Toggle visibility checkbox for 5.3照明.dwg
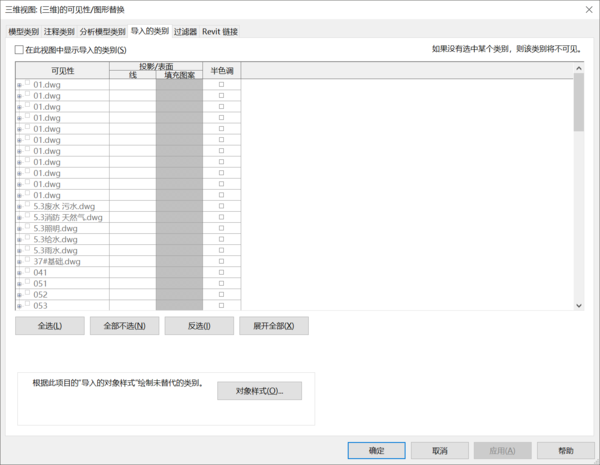Viewport: 600px width, 465px height. 27,228
